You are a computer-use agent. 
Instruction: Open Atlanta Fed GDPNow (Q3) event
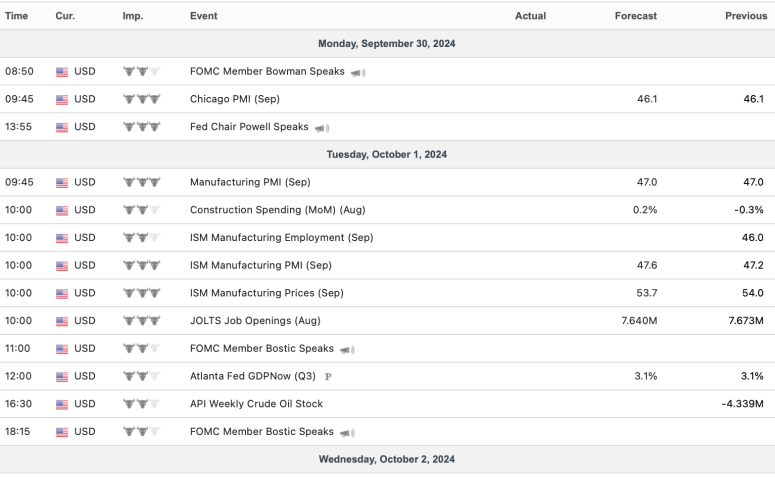click(253, 376)
